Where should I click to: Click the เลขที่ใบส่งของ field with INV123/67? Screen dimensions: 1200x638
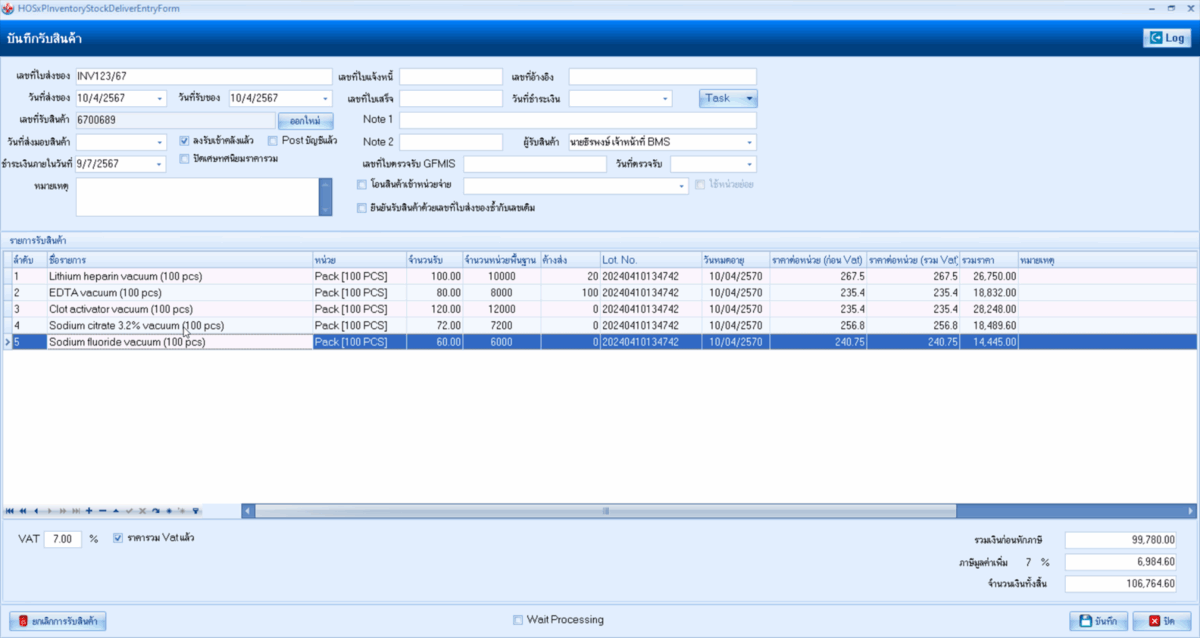point(203,76)
